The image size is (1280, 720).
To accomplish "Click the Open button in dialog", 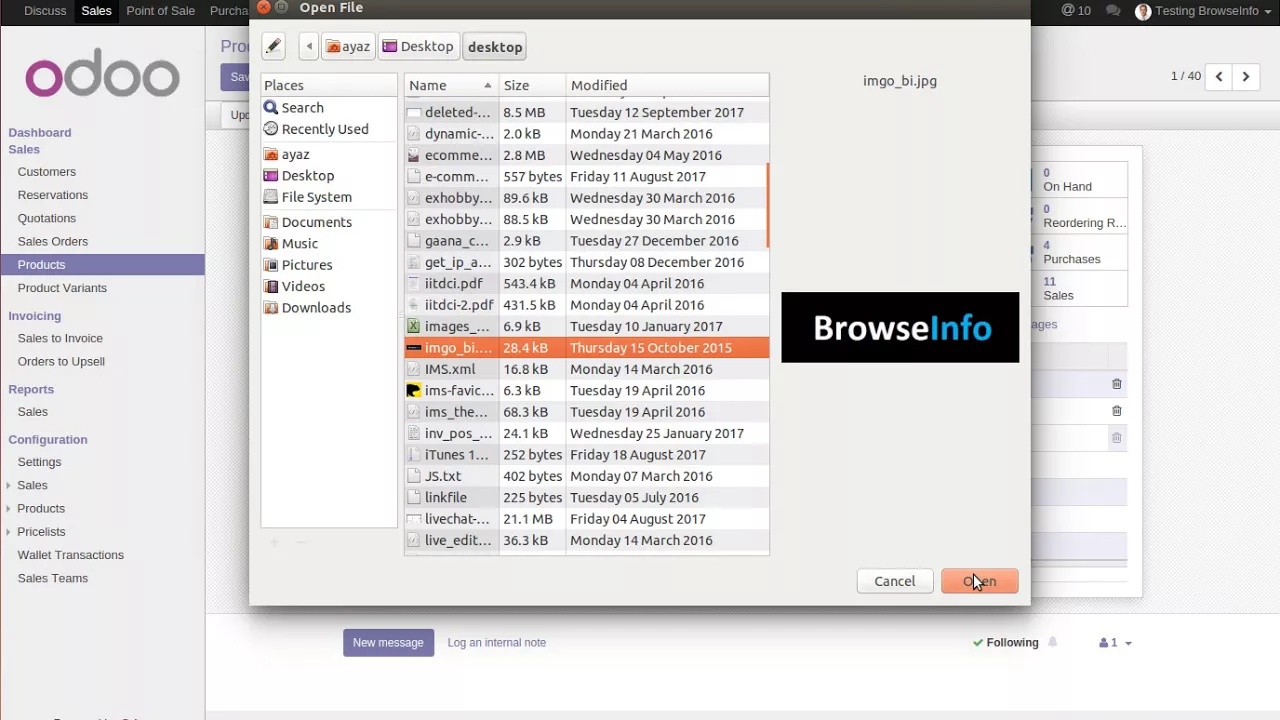I will (979, 581).
